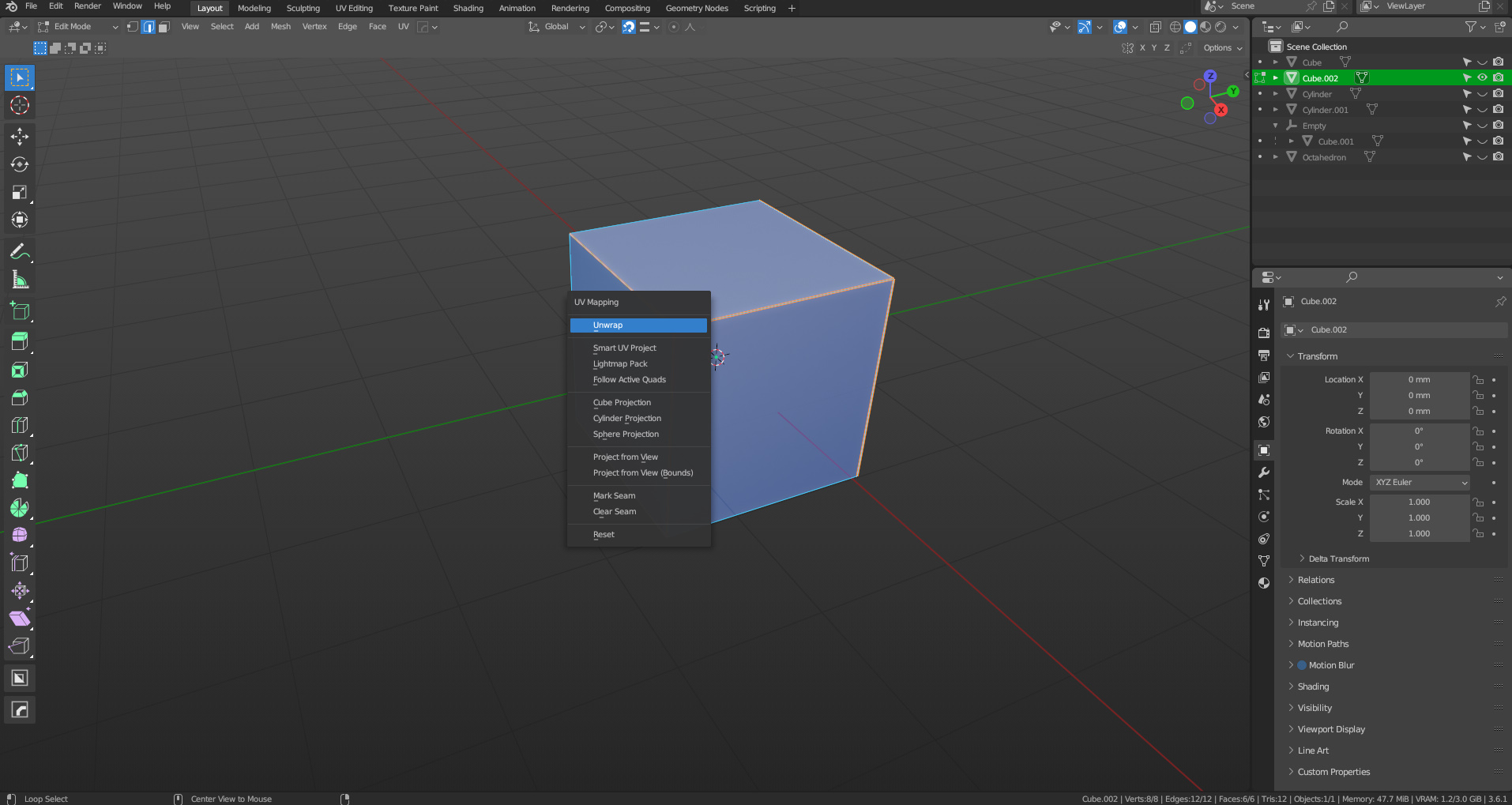
Task: Open the XYZ Euler rotation mode dropdown
Action: click(x=1420, y=483)
